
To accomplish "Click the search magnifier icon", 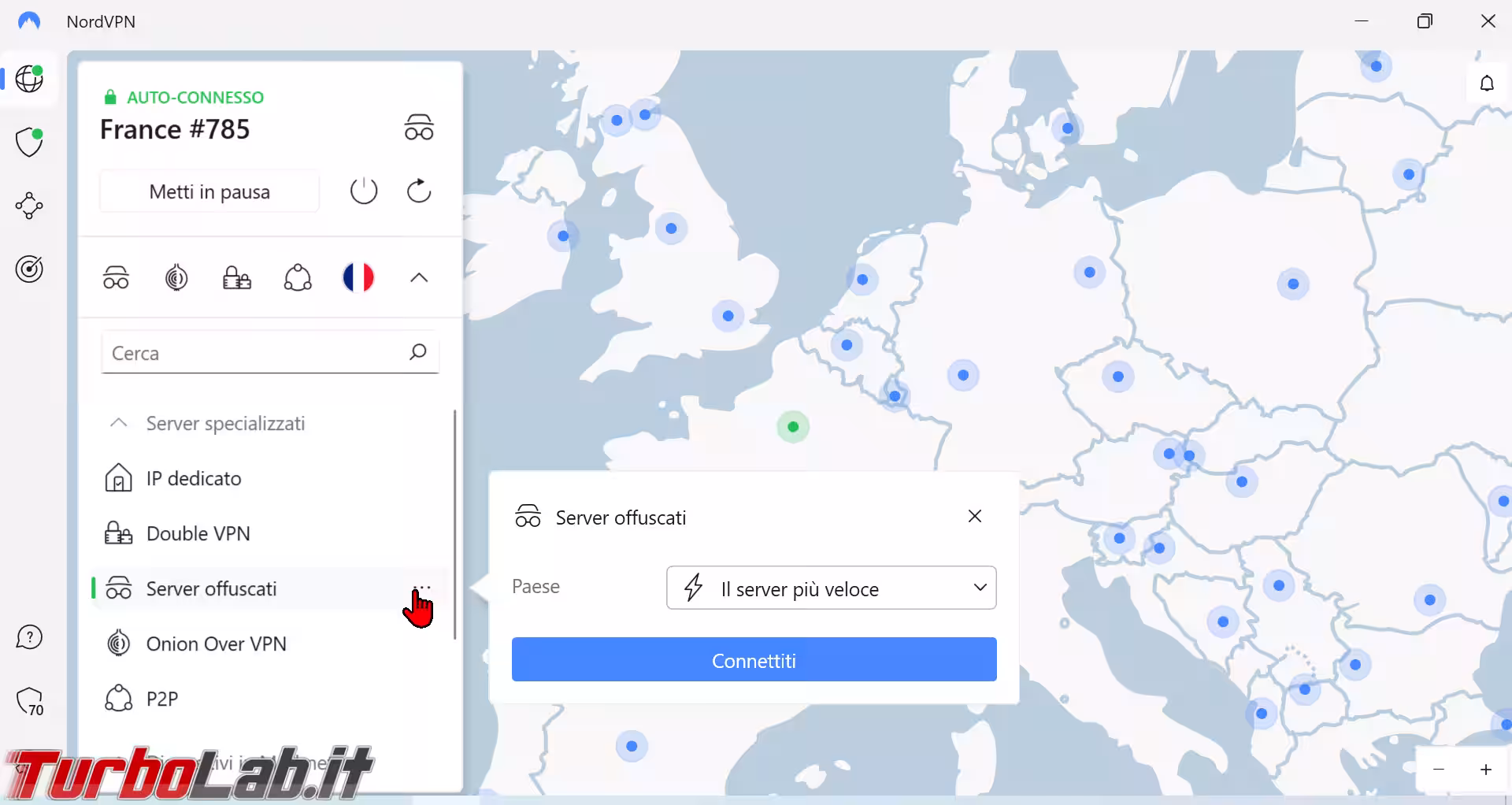I will click(x=418, y=352).
